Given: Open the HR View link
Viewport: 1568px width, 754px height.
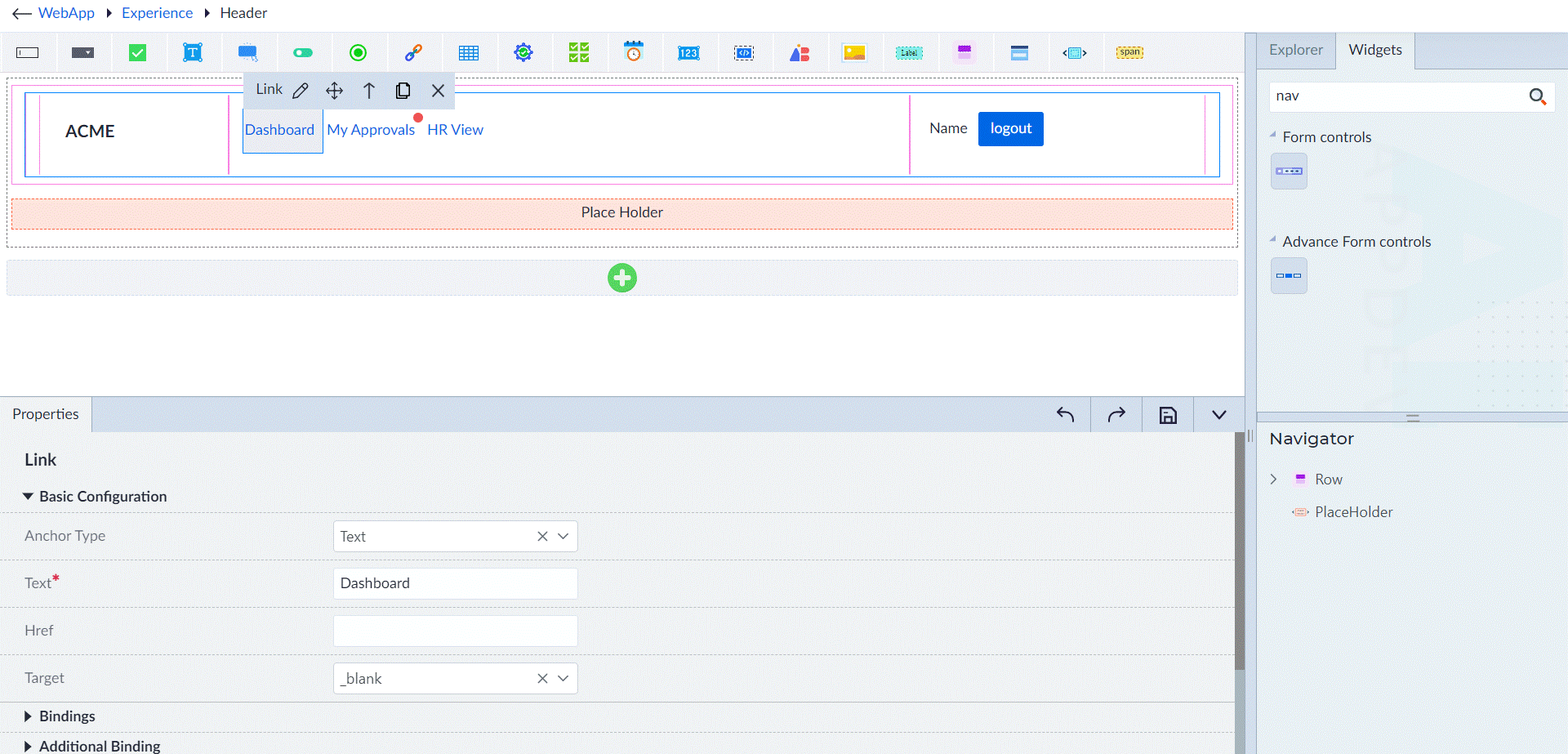Looking at the screenshot, I should (455, 130).
